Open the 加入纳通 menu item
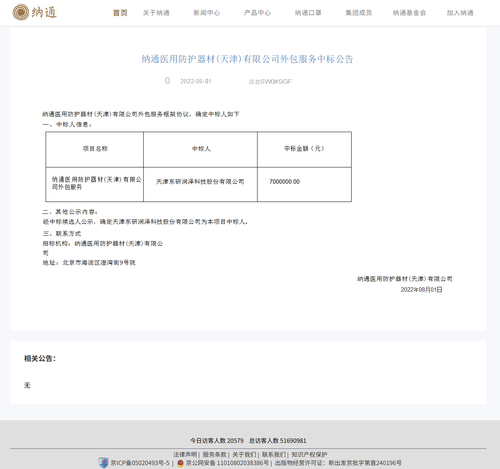This screenshot has width=500, height=469. 460,13
